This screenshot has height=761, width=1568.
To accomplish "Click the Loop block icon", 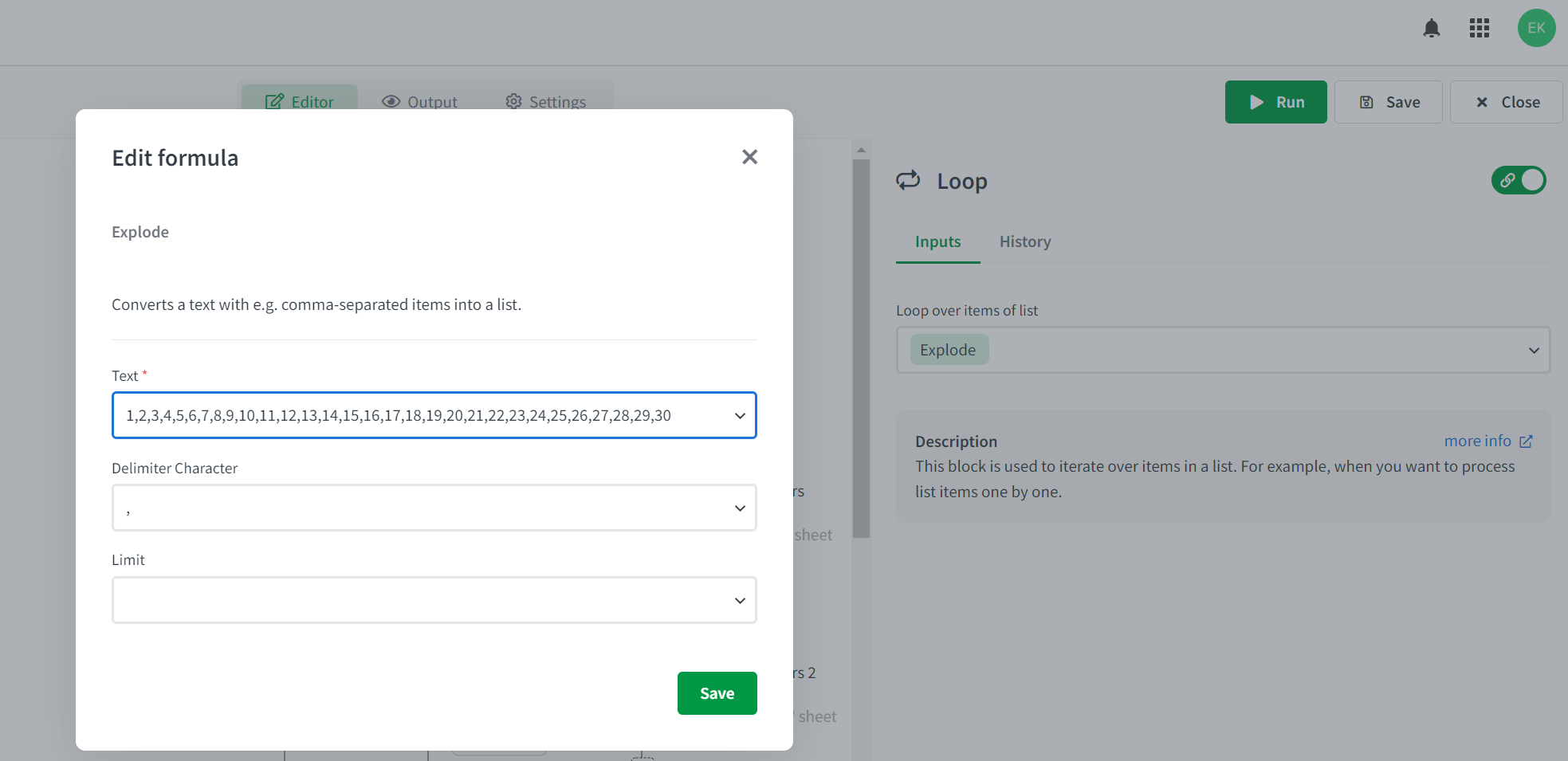I will (908, 181).
